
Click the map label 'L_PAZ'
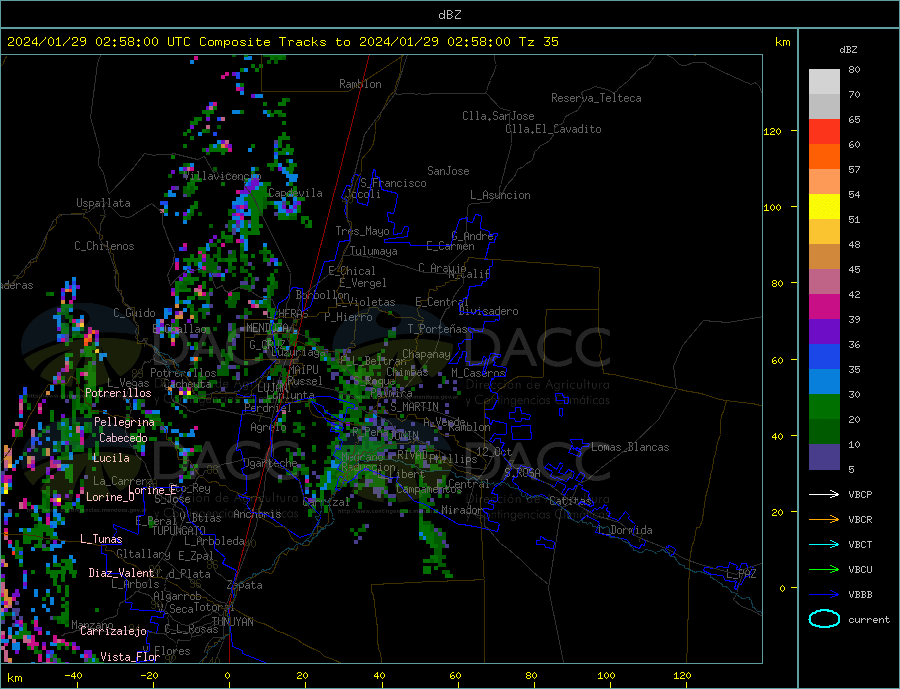pos(741,574)
